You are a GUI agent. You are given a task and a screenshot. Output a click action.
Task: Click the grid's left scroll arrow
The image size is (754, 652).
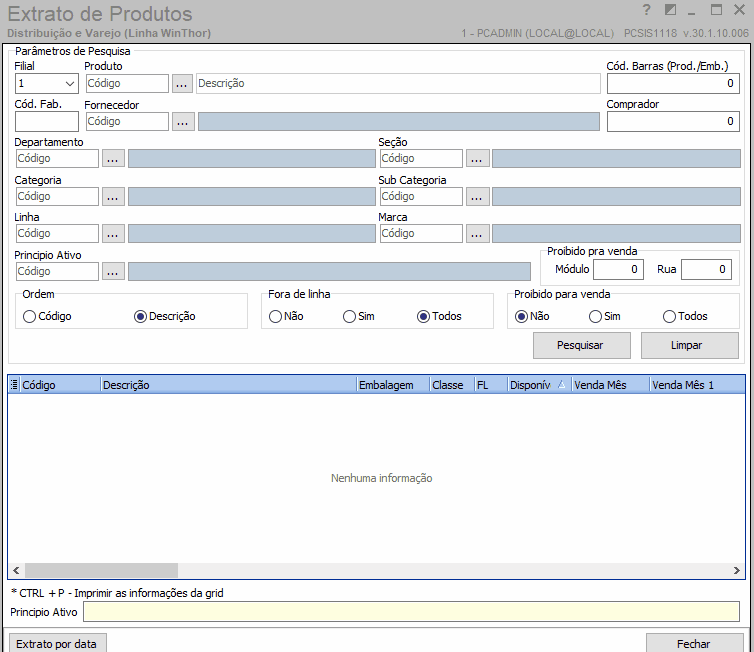[16, 570]
